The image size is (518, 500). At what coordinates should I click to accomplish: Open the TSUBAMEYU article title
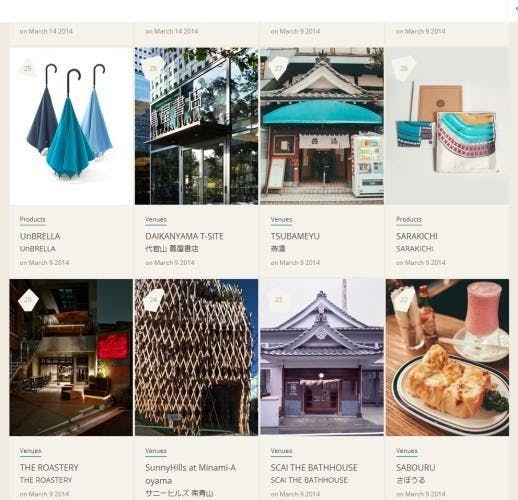(295, 236)
